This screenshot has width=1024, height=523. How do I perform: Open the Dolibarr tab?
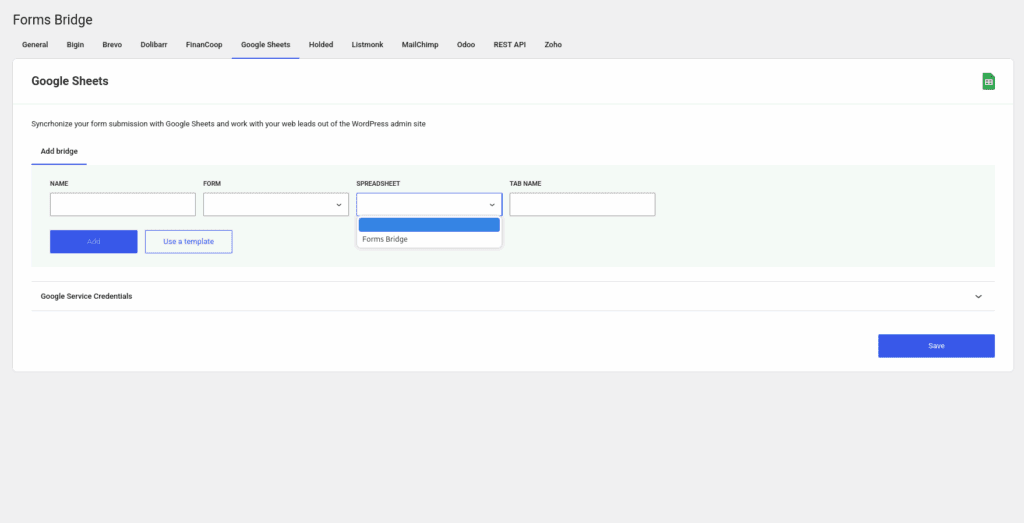tap(153, 45)
